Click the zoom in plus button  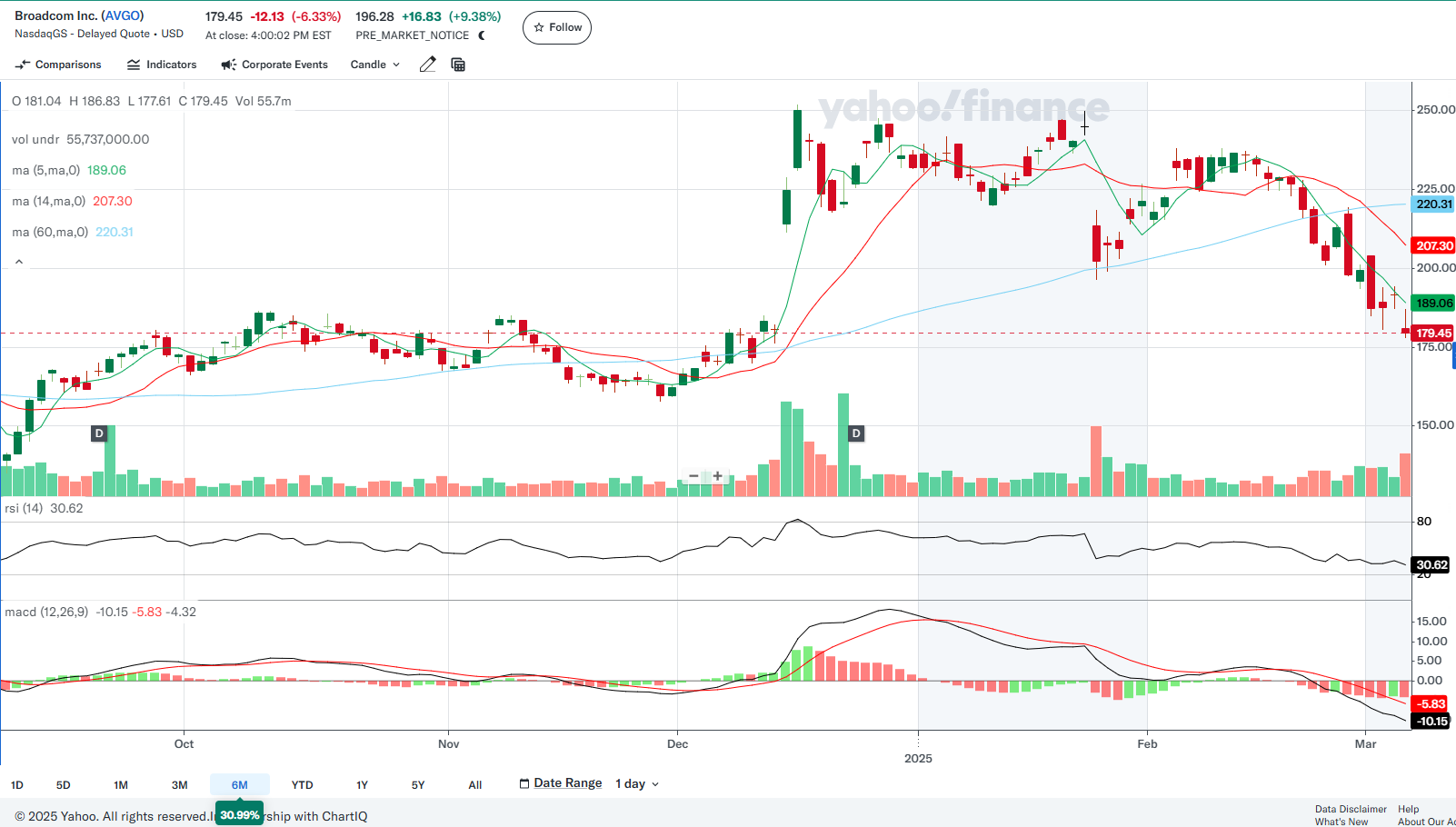(717, 476)
